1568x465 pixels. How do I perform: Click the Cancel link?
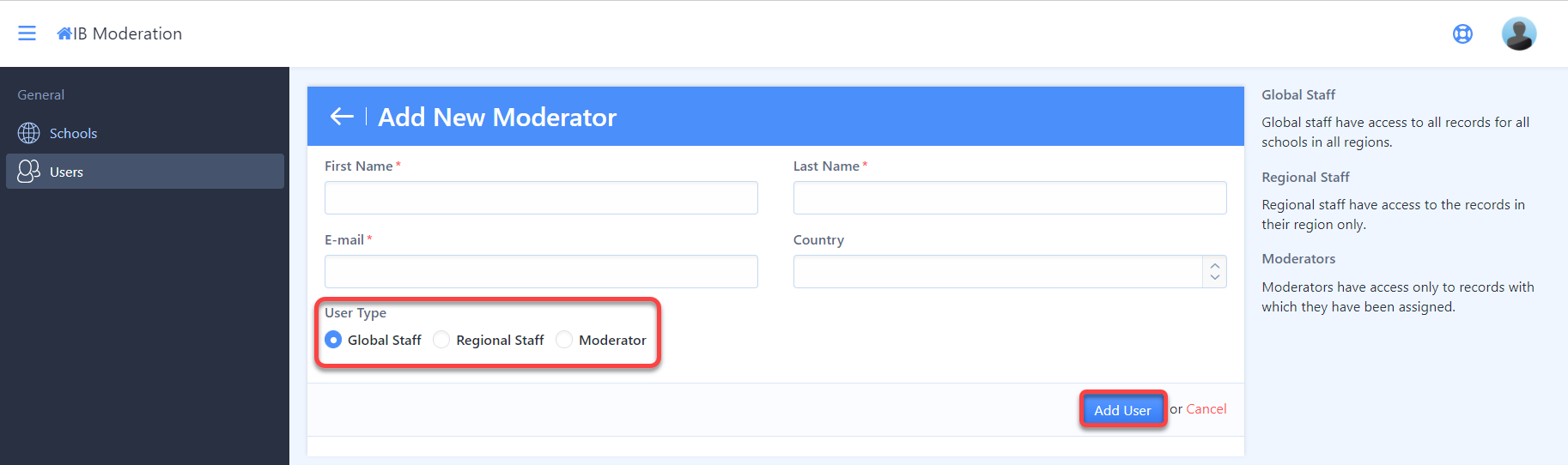tap(1206, 409)
